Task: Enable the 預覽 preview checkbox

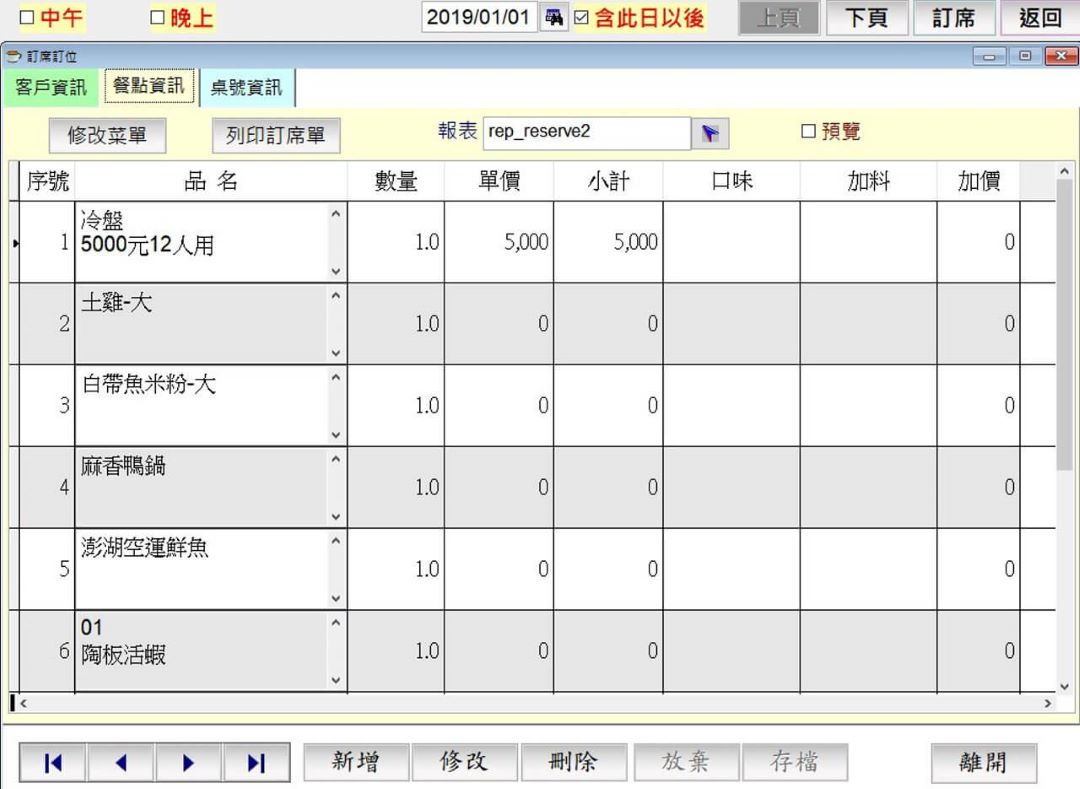Action: coord(809,131)
